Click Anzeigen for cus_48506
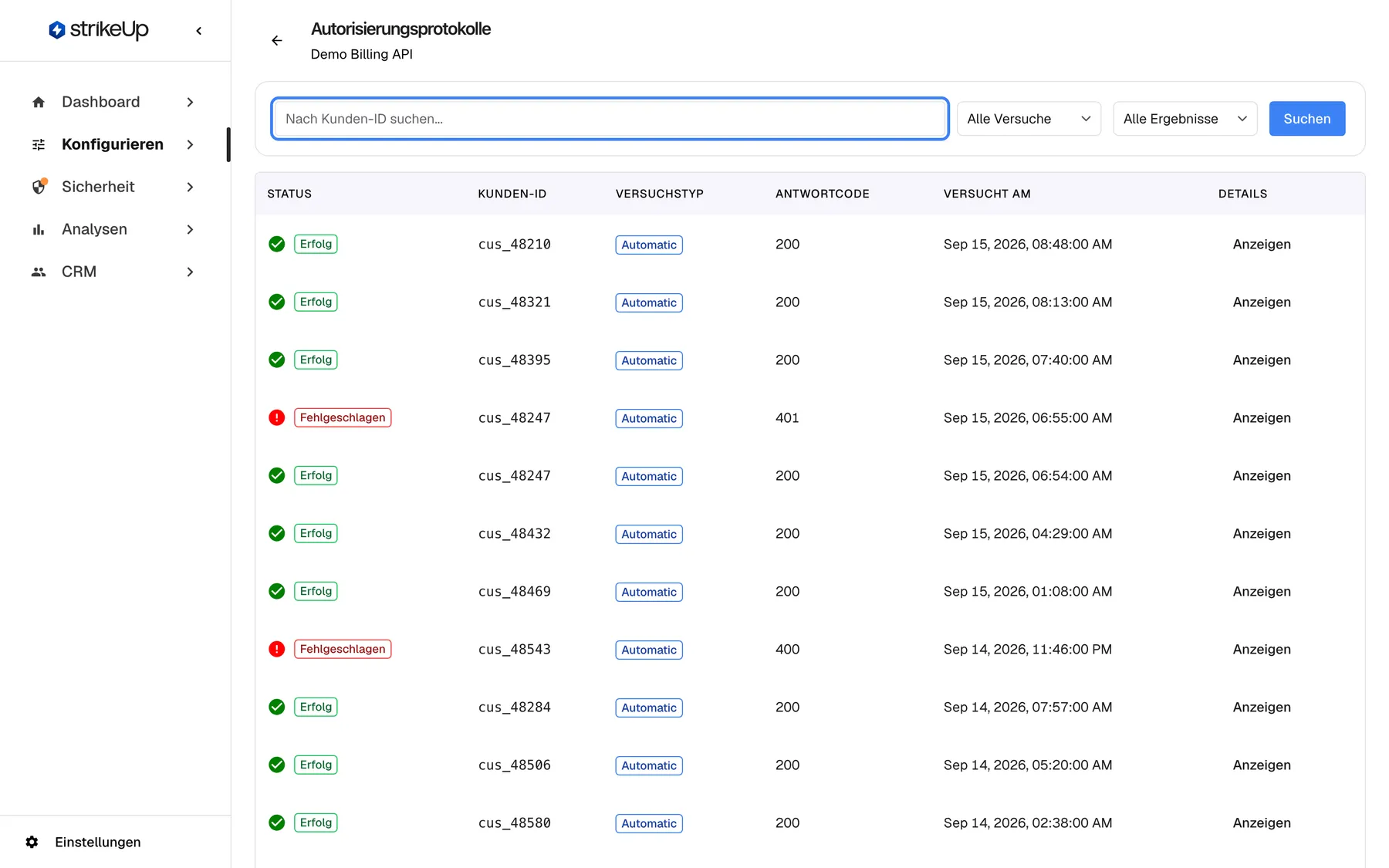This screenshot has height=868, width=1389. 1262,765
